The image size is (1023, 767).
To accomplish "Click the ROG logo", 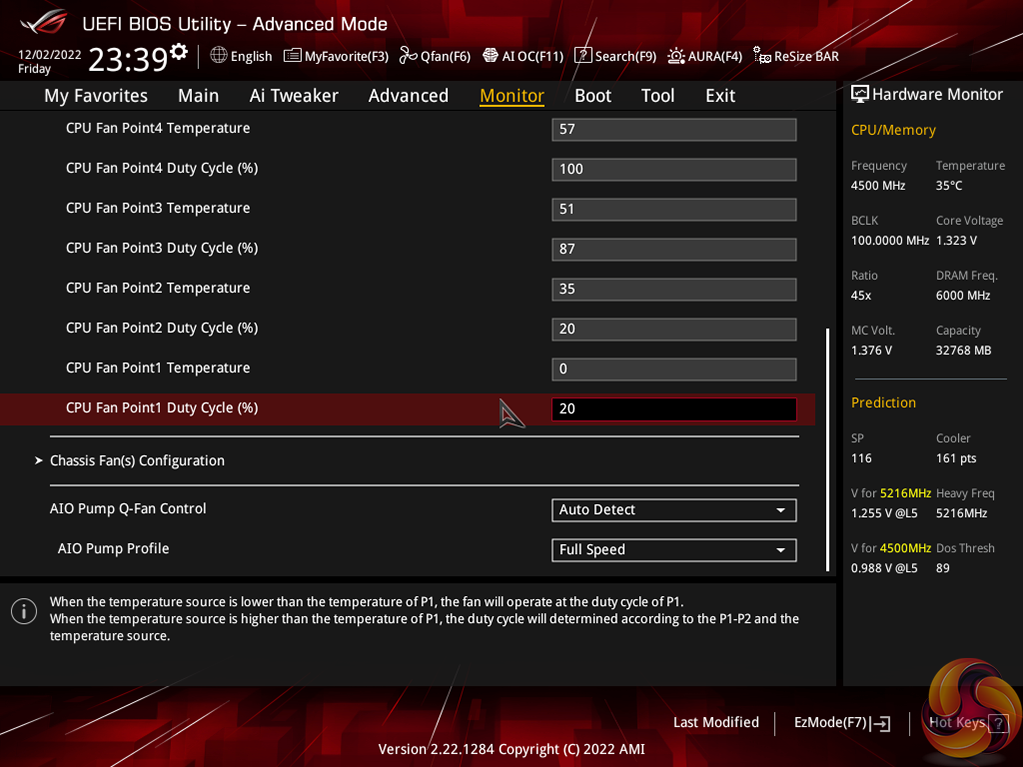I will tap(44, 22).
